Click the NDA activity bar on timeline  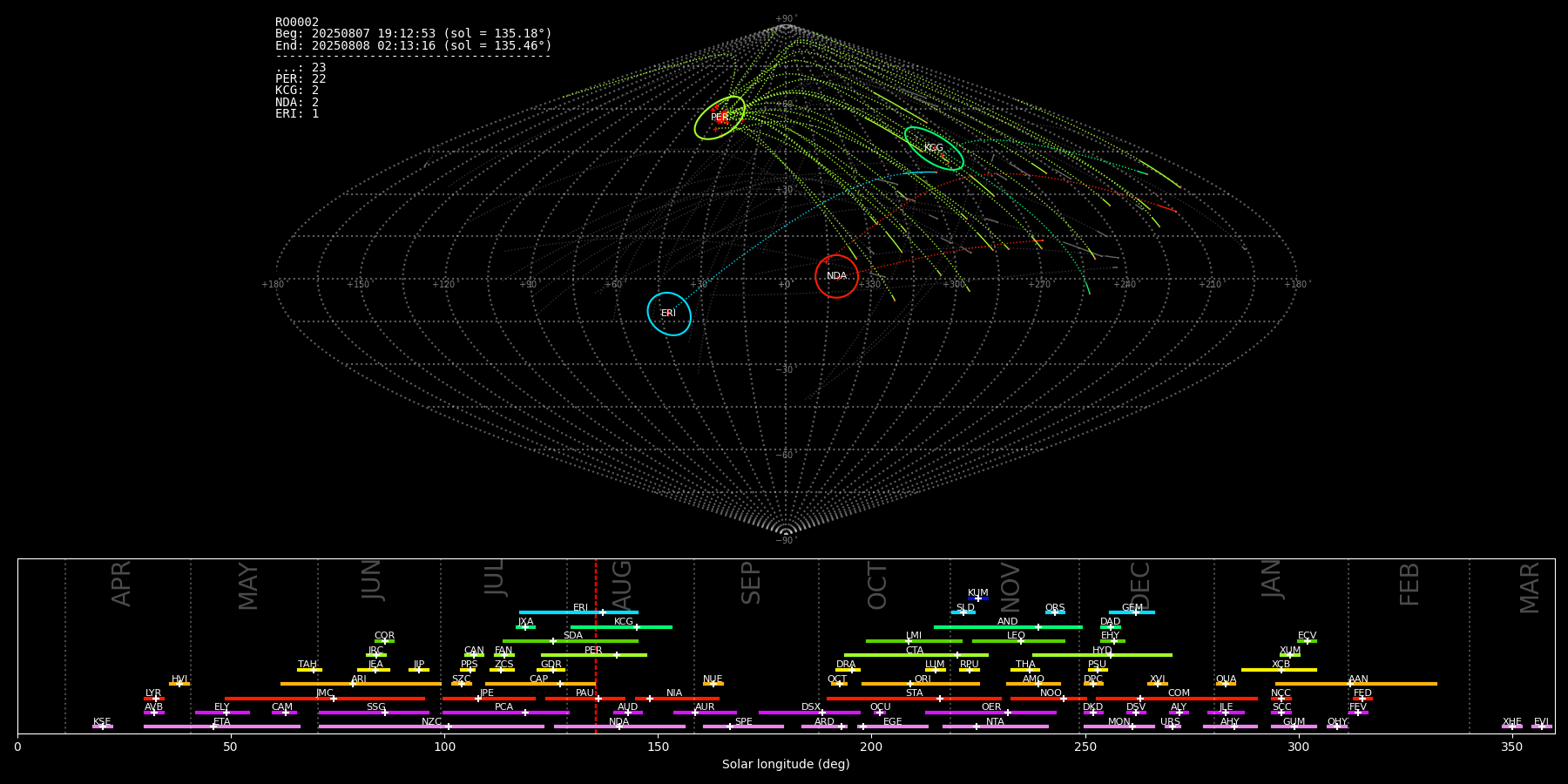point(619,727)
